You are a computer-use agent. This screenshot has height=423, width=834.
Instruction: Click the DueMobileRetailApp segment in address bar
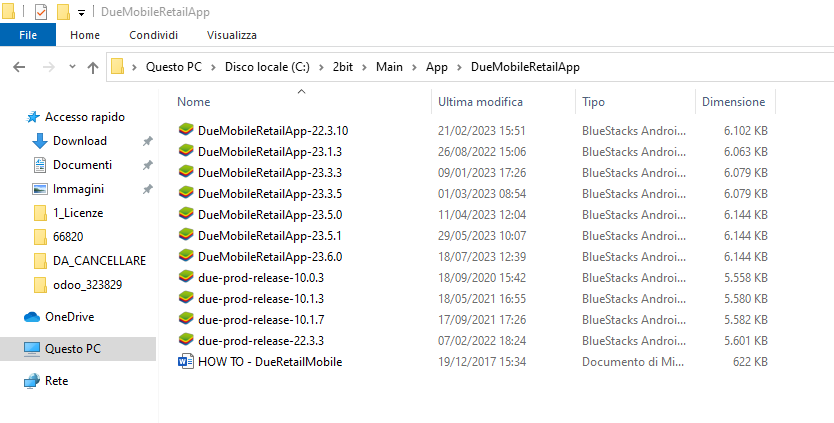(x=526, y=67)
